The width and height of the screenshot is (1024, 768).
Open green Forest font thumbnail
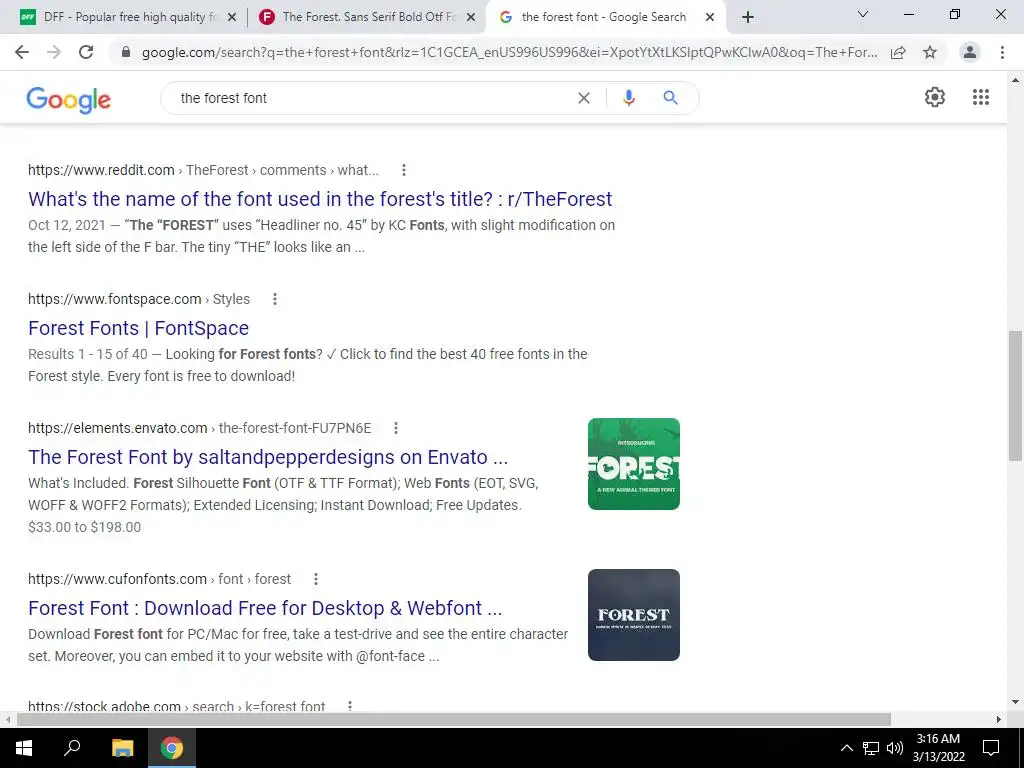tap(633, 464)
